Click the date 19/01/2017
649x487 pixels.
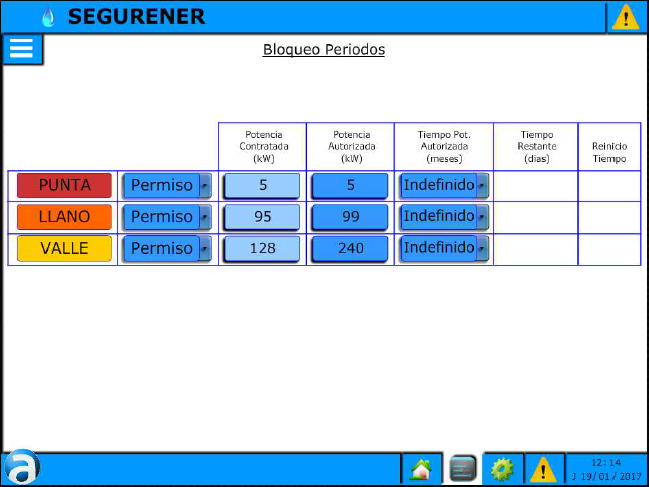611,476
